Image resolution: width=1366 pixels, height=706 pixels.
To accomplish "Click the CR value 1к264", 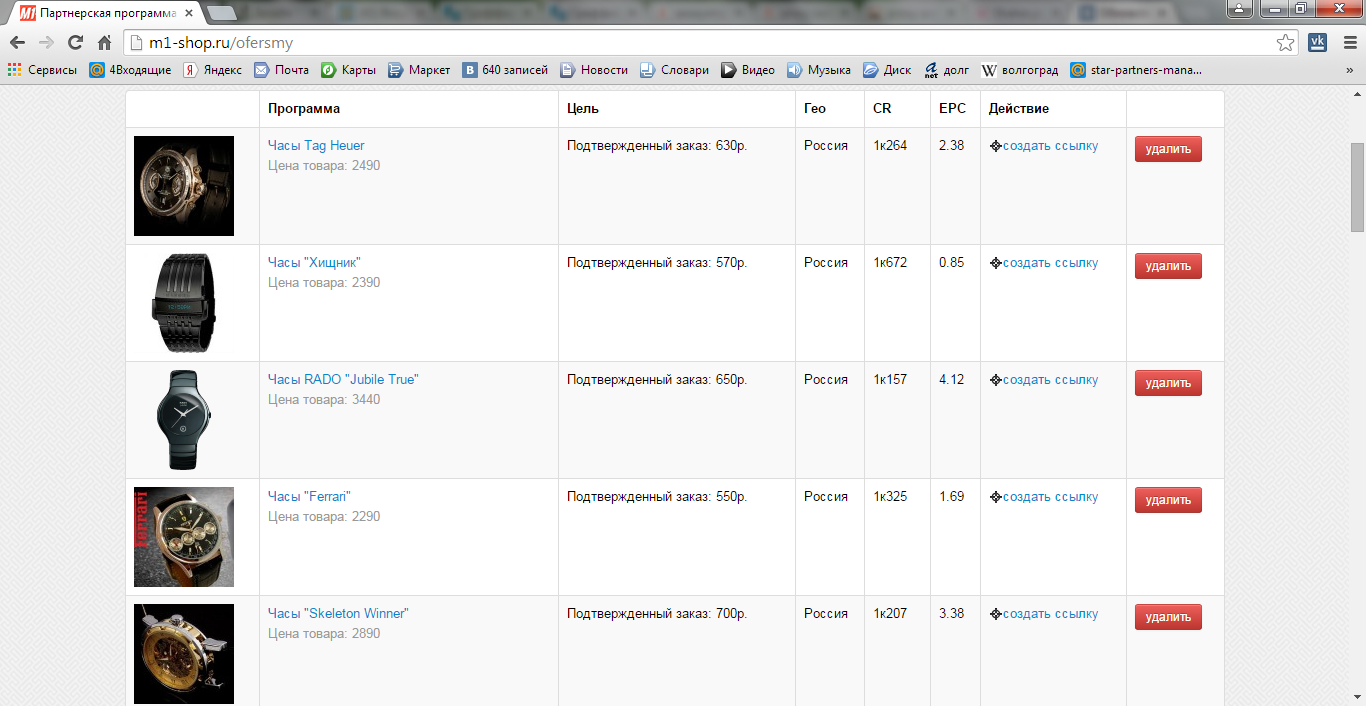I will (890, 145).
